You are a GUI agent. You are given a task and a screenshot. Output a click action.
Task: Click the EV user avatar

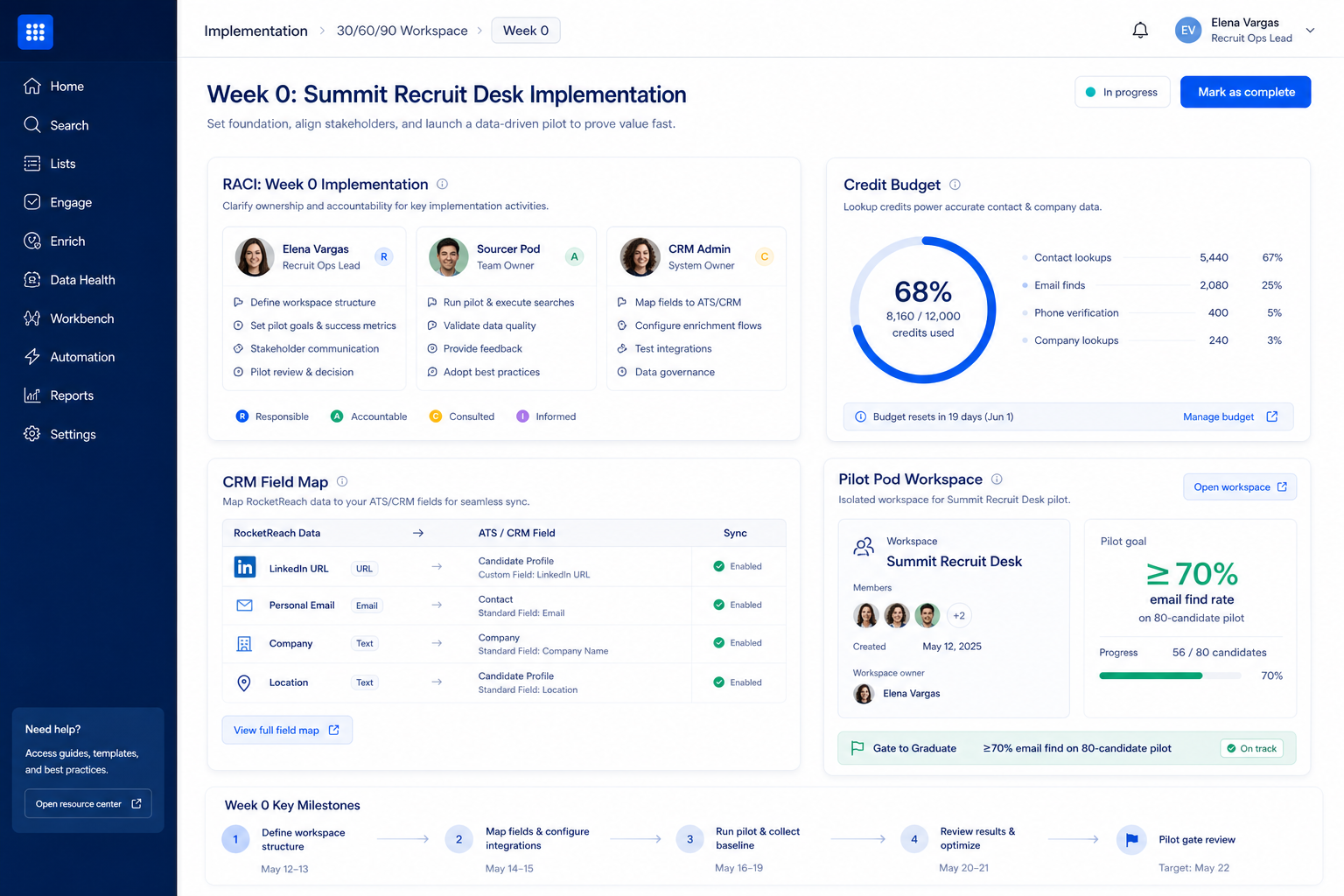click(1187, 31)
